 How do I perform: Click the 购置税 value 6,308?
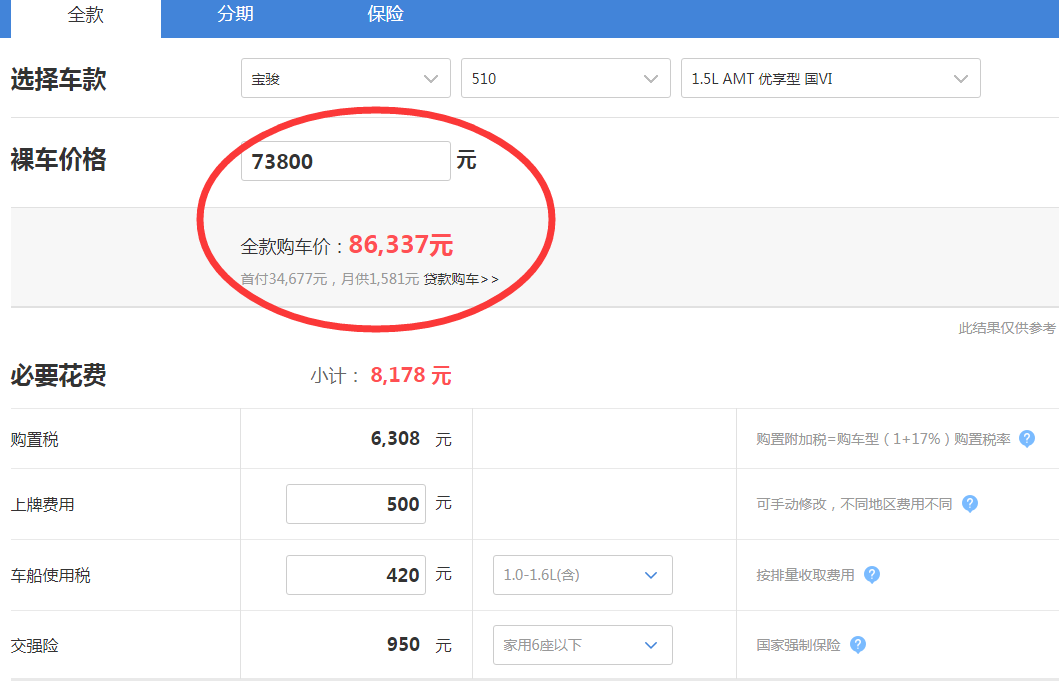[x=395, y=439]
